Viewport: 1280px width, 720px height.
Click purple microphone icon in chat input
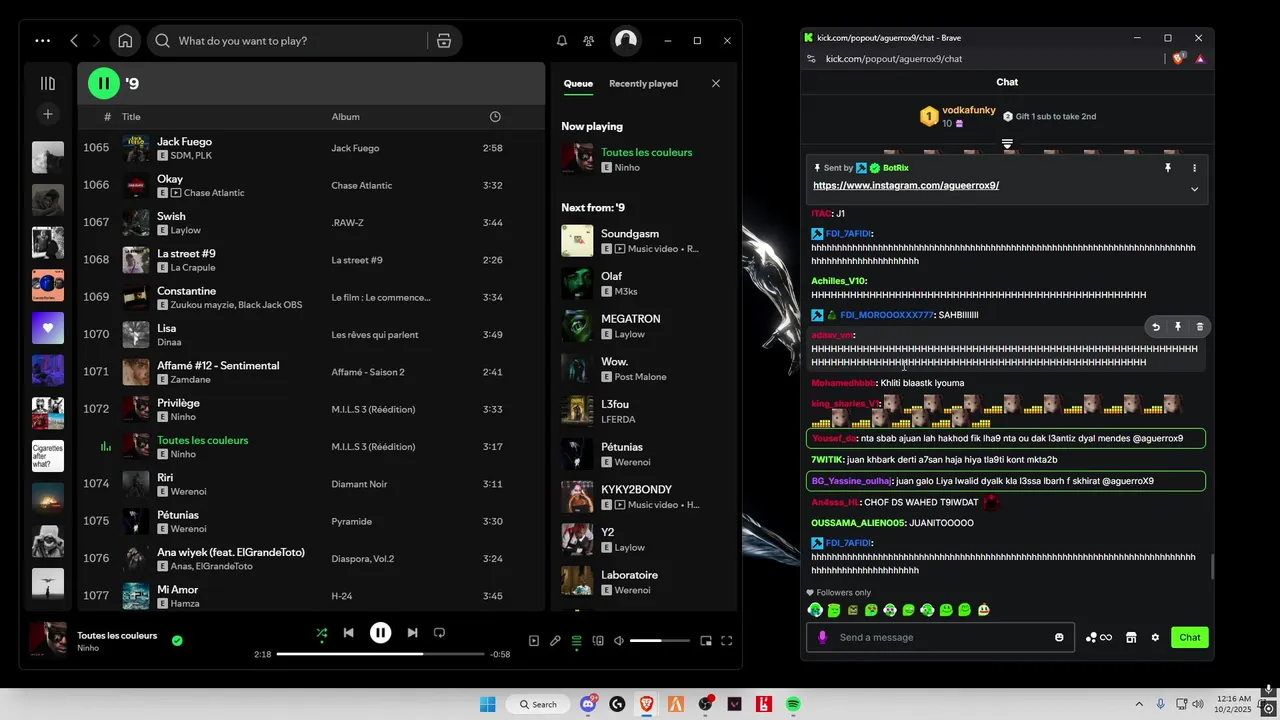pos(823,637)
